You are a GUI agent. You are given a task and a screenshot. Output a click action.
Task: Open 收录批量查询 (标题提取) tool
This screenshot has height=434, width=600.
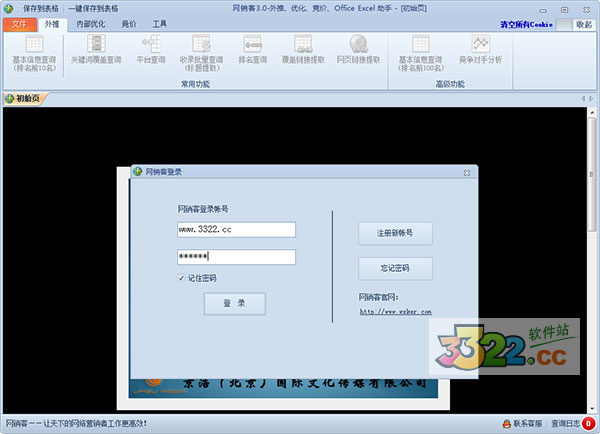[201, 53]
